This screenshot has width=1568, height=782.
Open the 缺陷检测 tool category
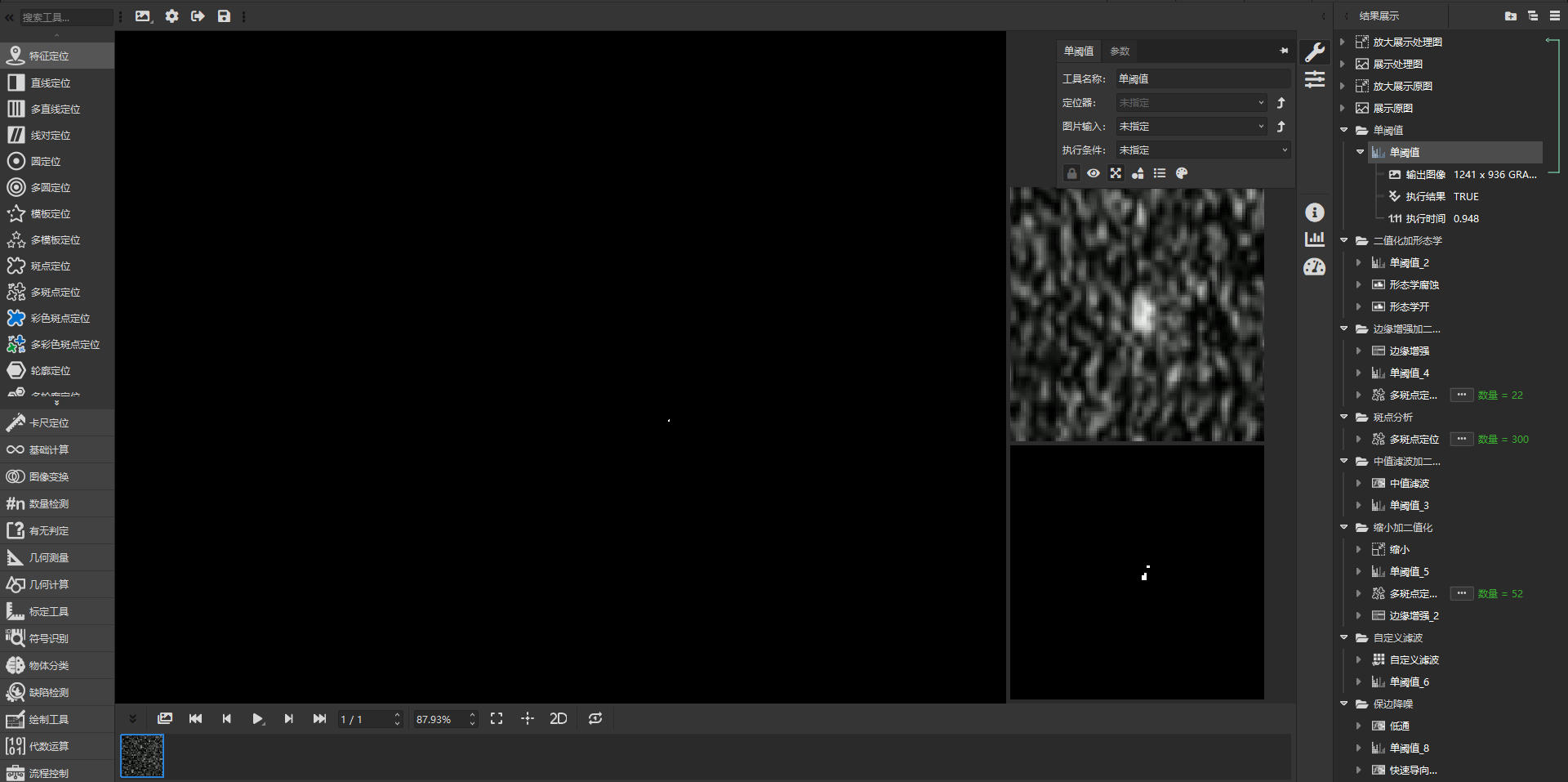tap(49, 692)
